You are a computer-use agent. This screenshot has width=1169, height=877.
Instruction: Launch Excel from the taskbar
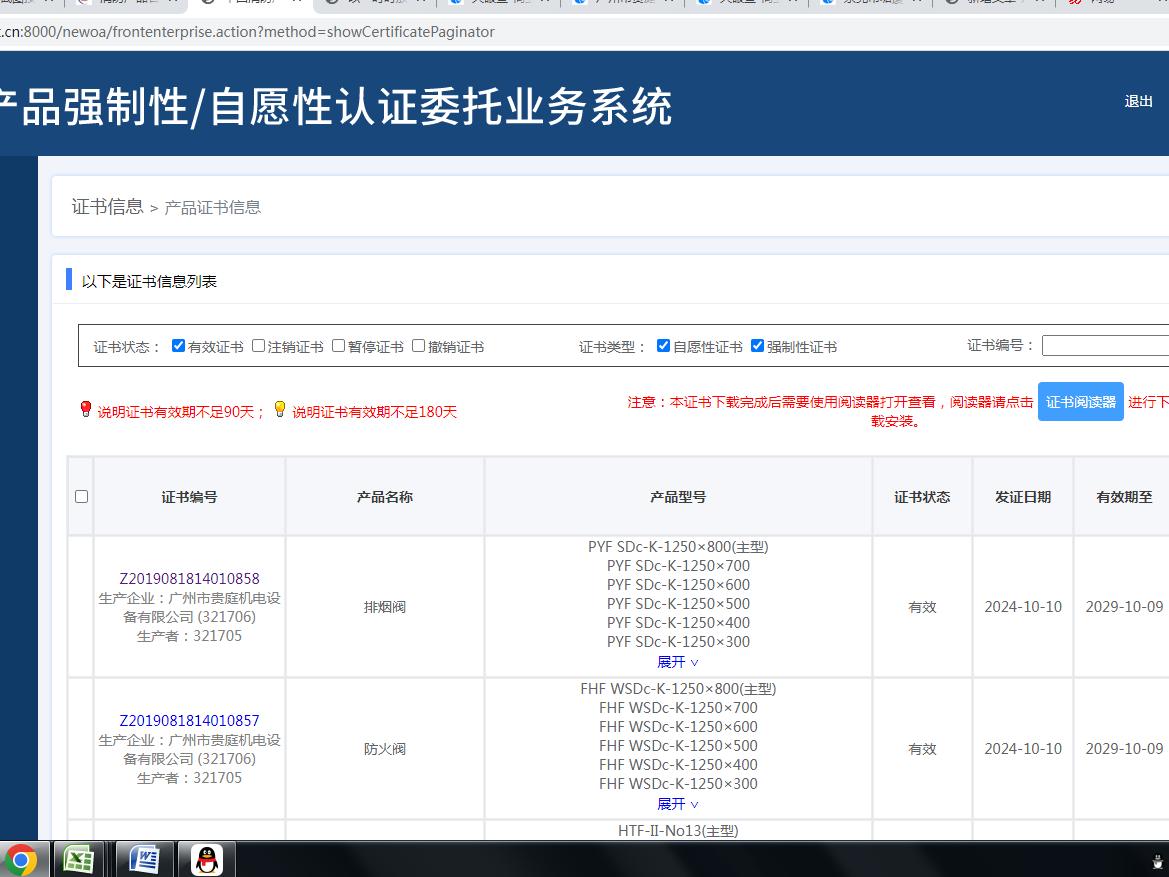tap(78, 858)
